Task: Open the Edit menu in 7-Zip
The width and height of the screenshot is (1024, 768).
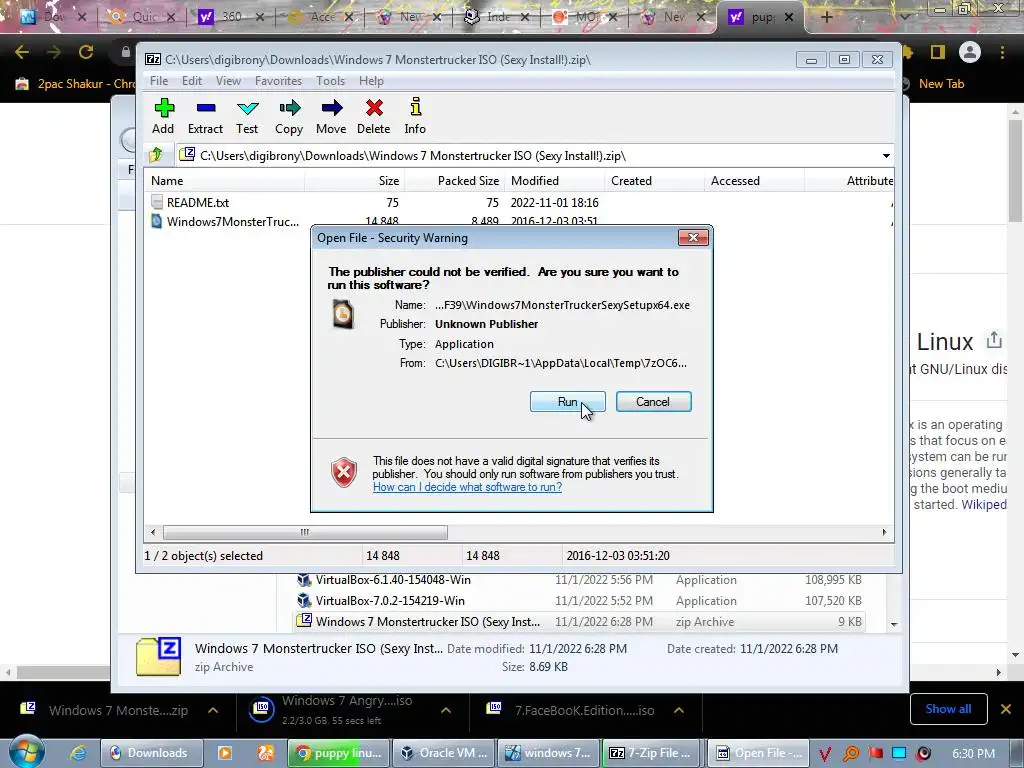Action: pos(191,81)
